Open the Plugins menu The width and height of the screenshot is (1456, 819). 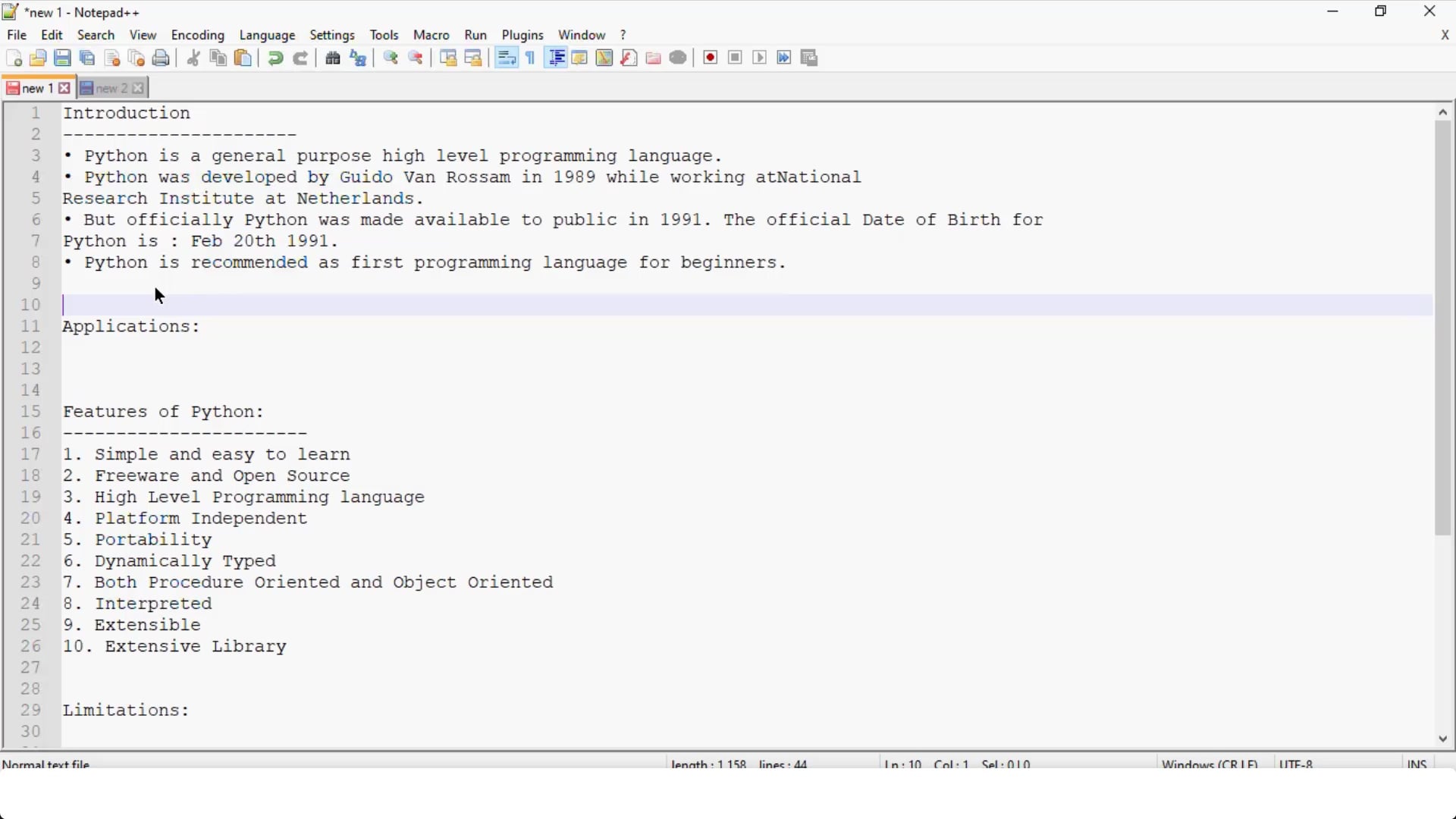[x=523, y=35]
